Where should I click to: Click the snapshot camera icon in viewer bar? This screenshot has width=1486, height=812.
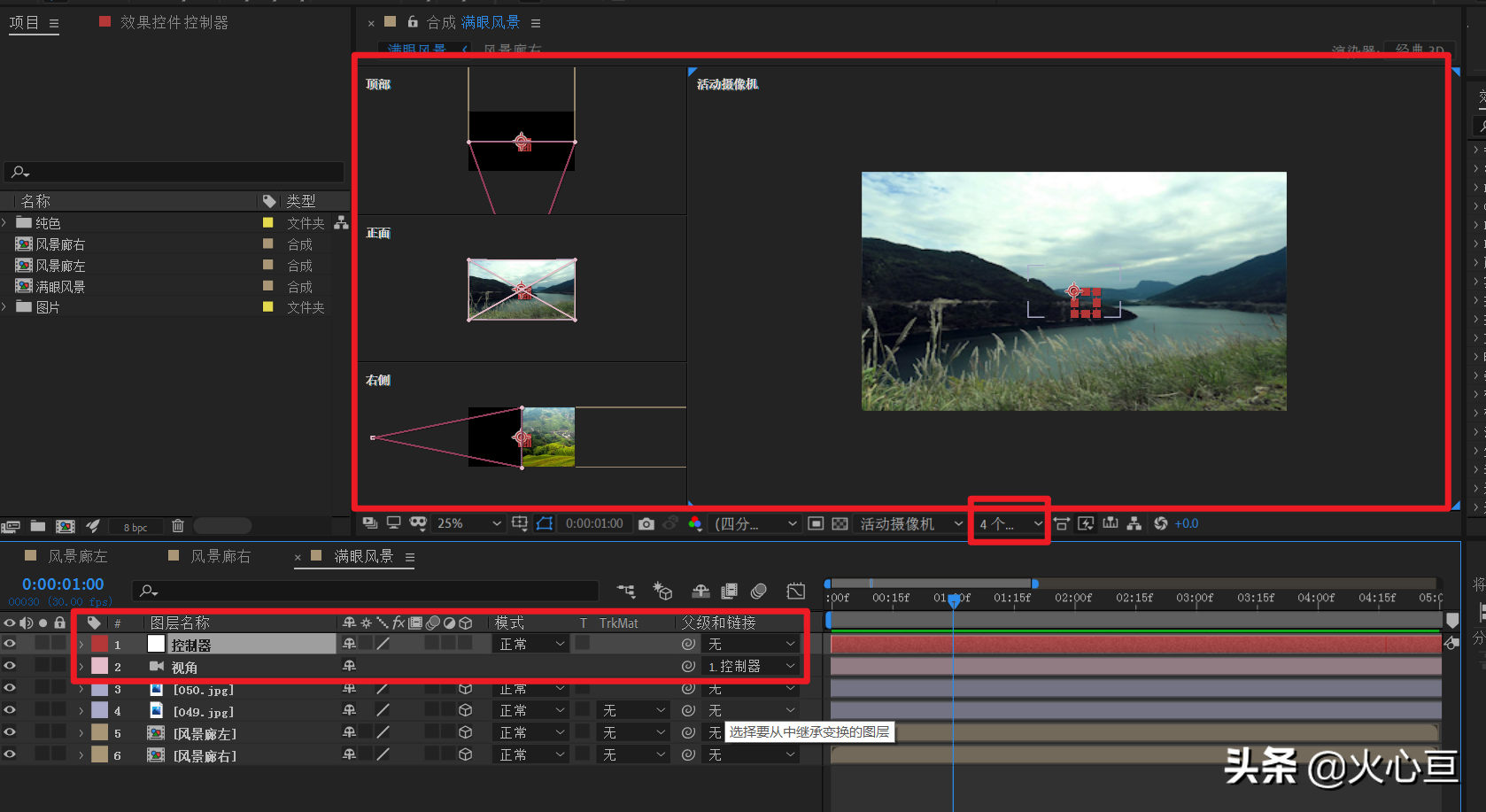[646, 524]
